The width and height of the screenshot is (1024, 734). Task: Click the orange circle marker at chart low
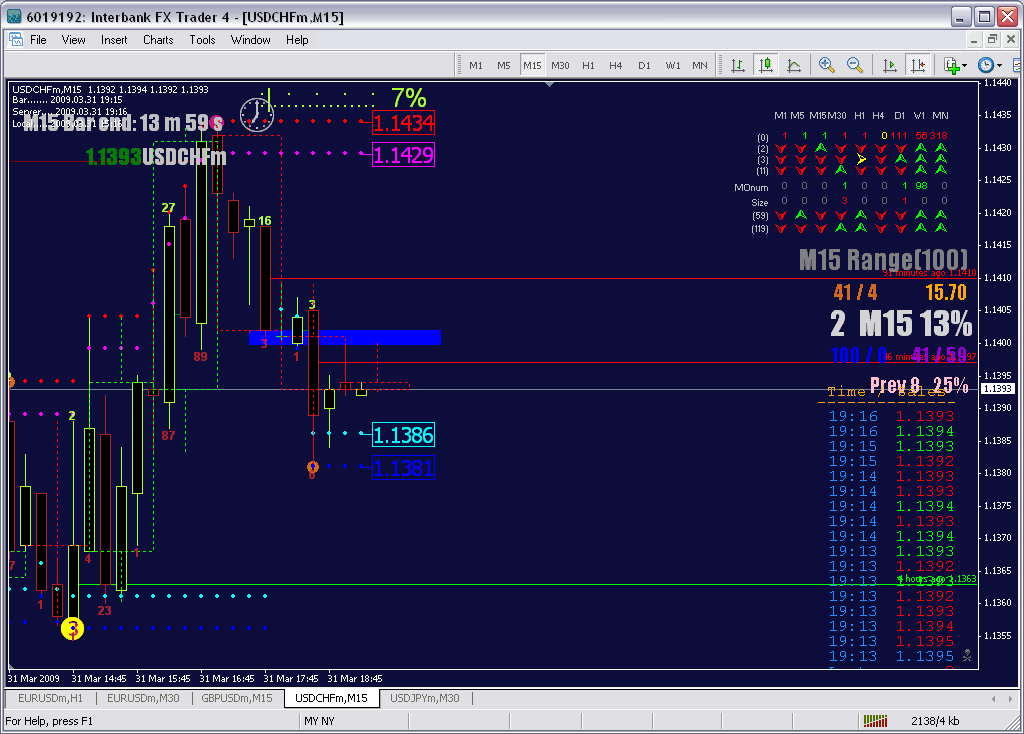click(x=313, y=467)
